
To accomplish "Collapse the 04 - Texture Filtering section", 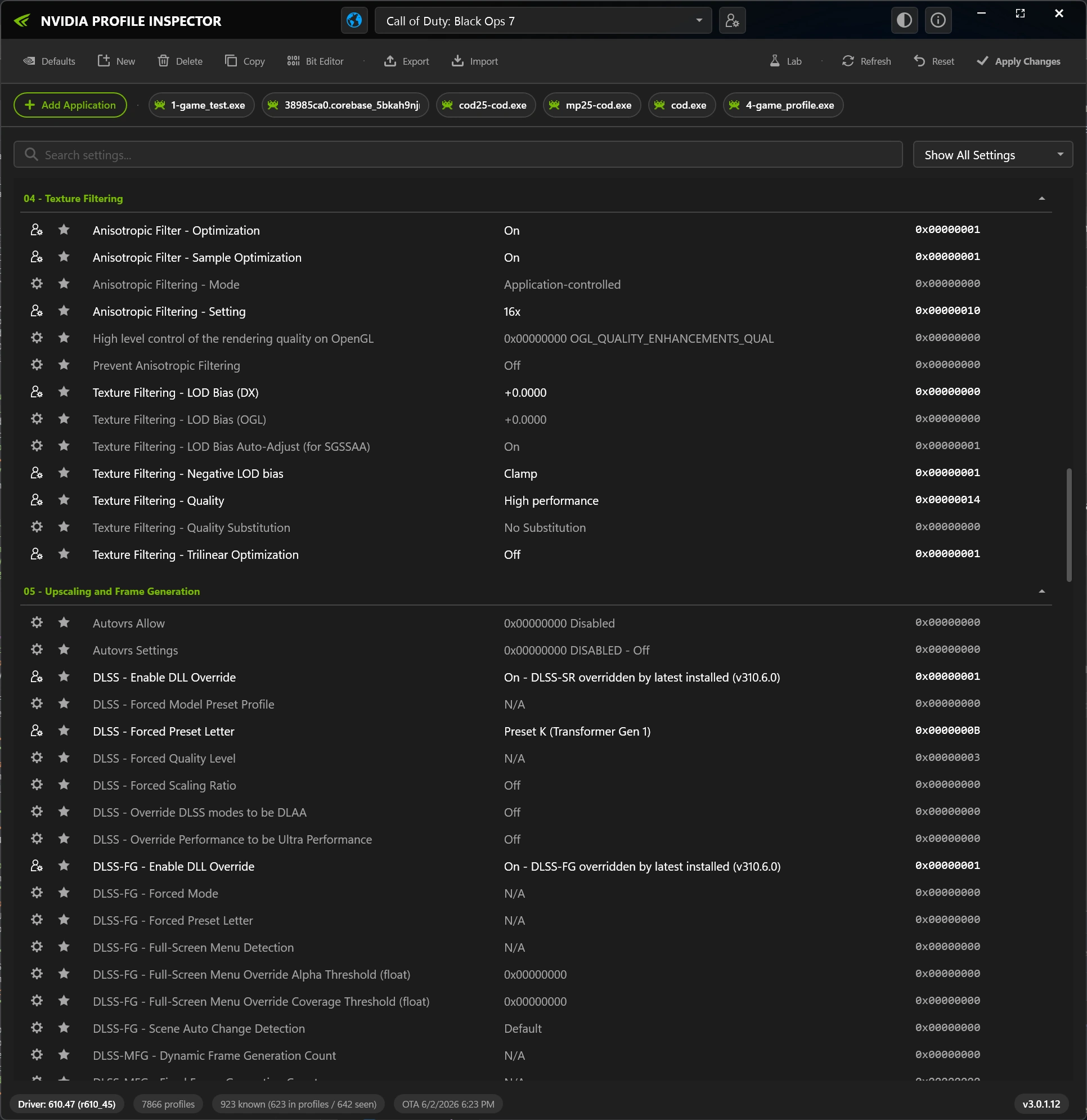I will click(1041, 199).
